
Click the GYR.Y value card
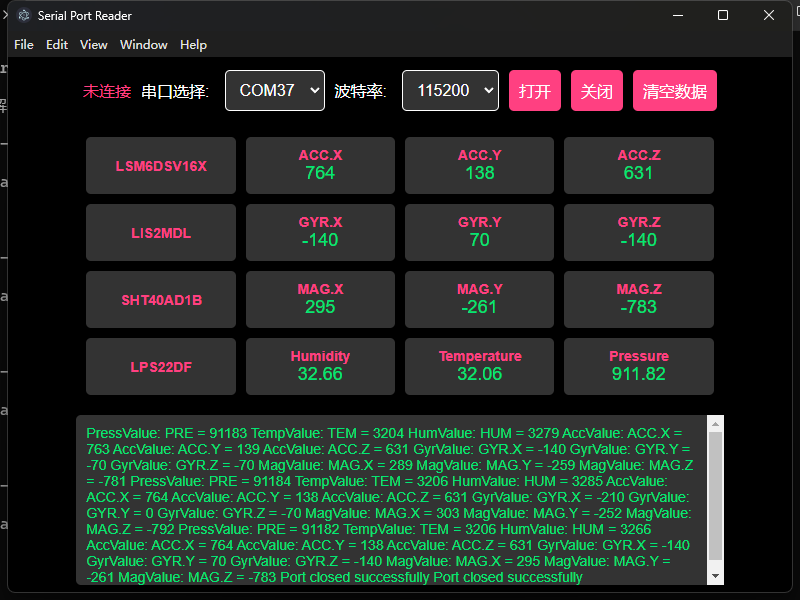pyautogui.click(x=480, y=232)
